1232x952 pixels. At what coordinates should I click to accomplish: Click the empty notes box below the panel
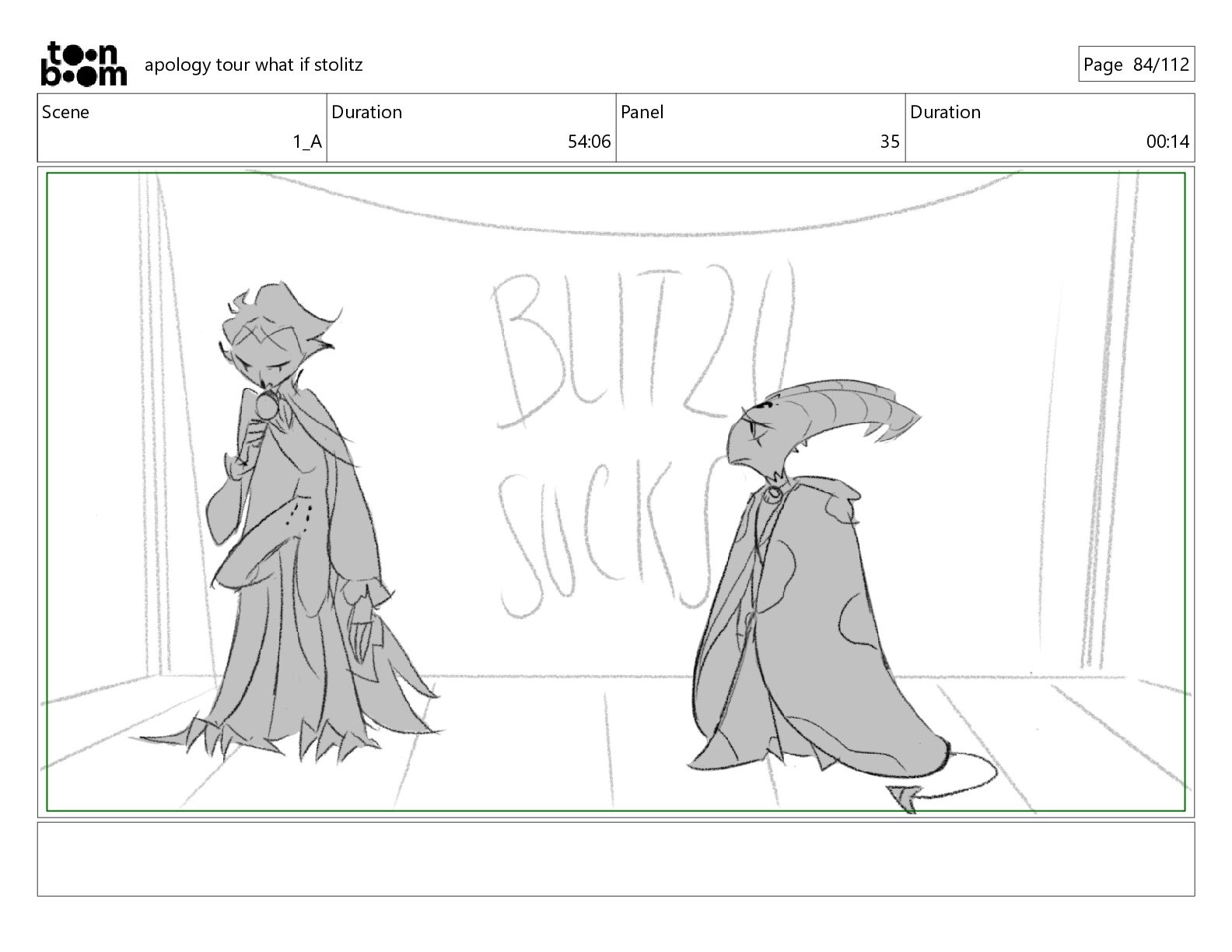[616, 859]
